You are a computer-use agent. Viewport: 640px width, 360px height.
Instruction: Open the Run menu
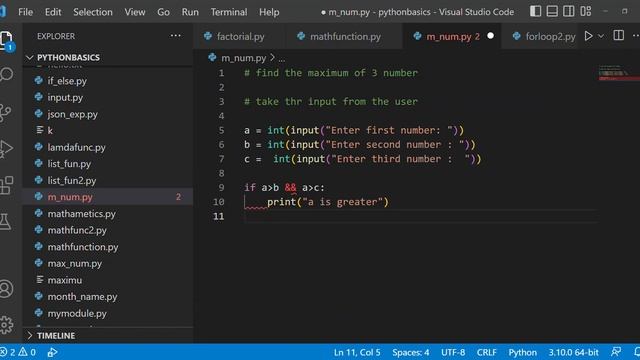pos(190,12)
